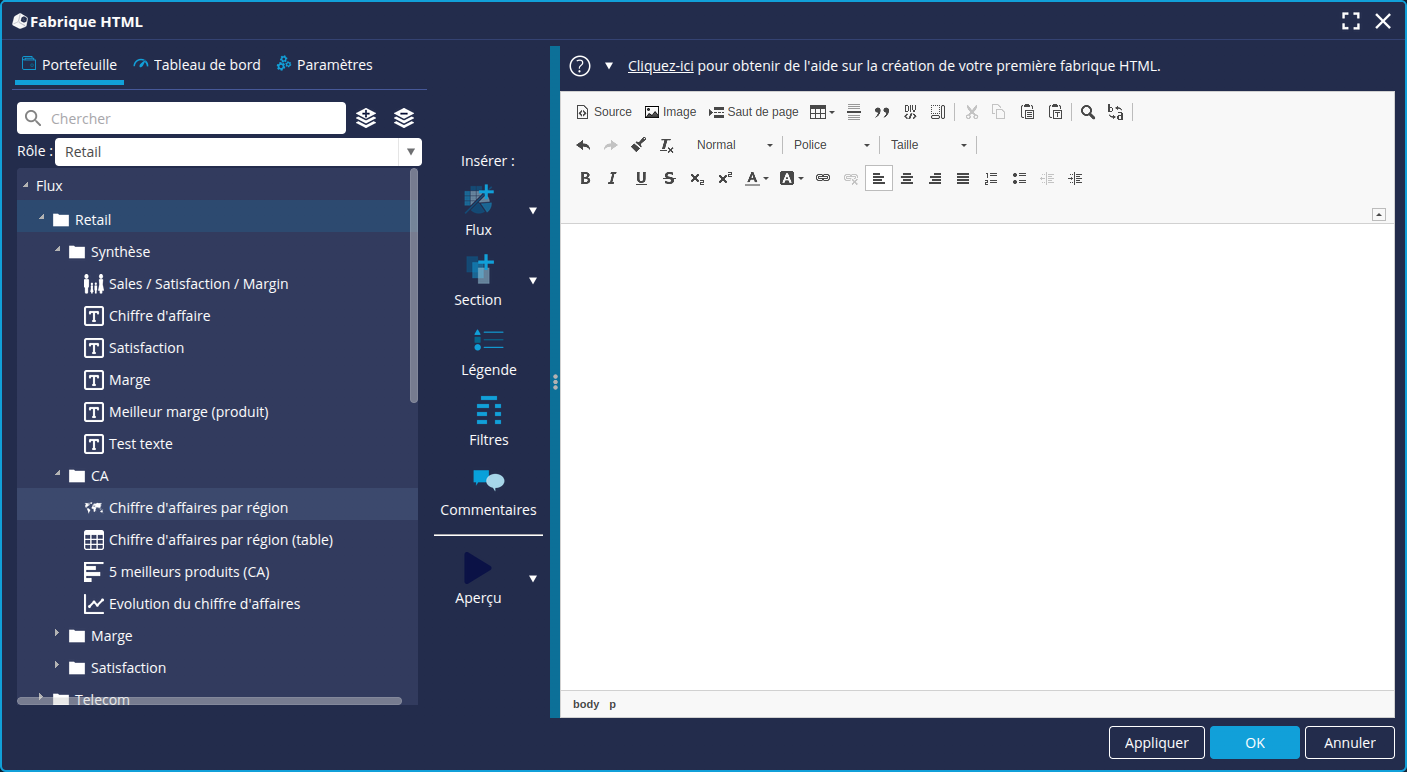Enable center text alignment

907,178
